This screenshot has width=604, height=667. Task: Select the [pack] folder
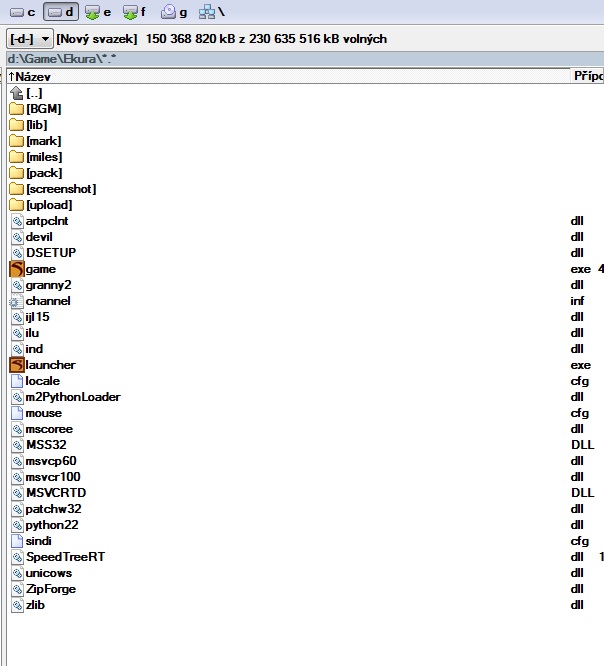pos(43,173)
